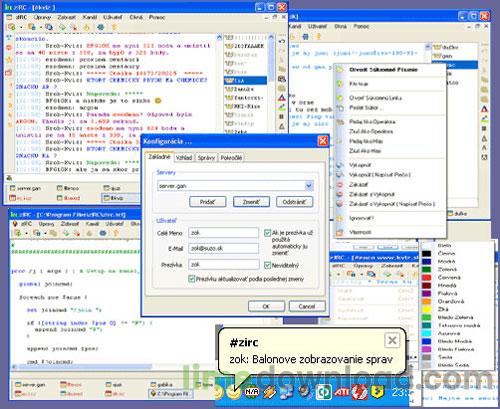Toggle the Neviditelný checkbox
500x409 pixels.
(x=267, y=265)
